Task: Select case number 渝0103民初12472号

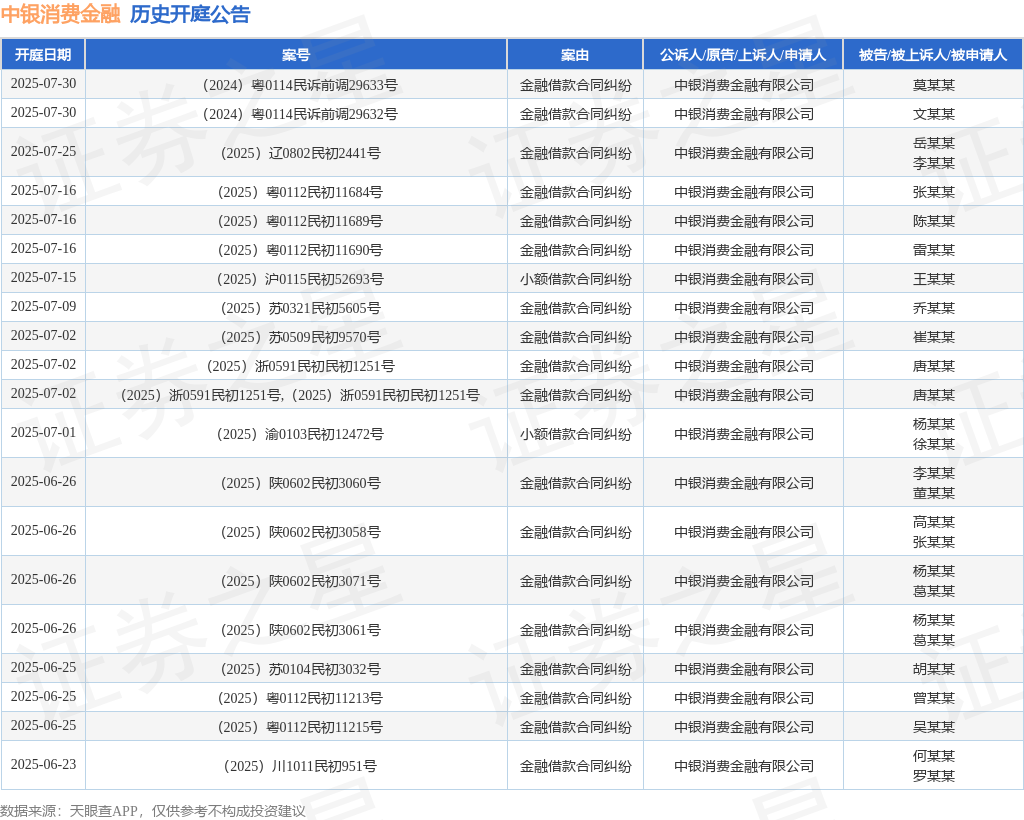Action: coord(300,434)
